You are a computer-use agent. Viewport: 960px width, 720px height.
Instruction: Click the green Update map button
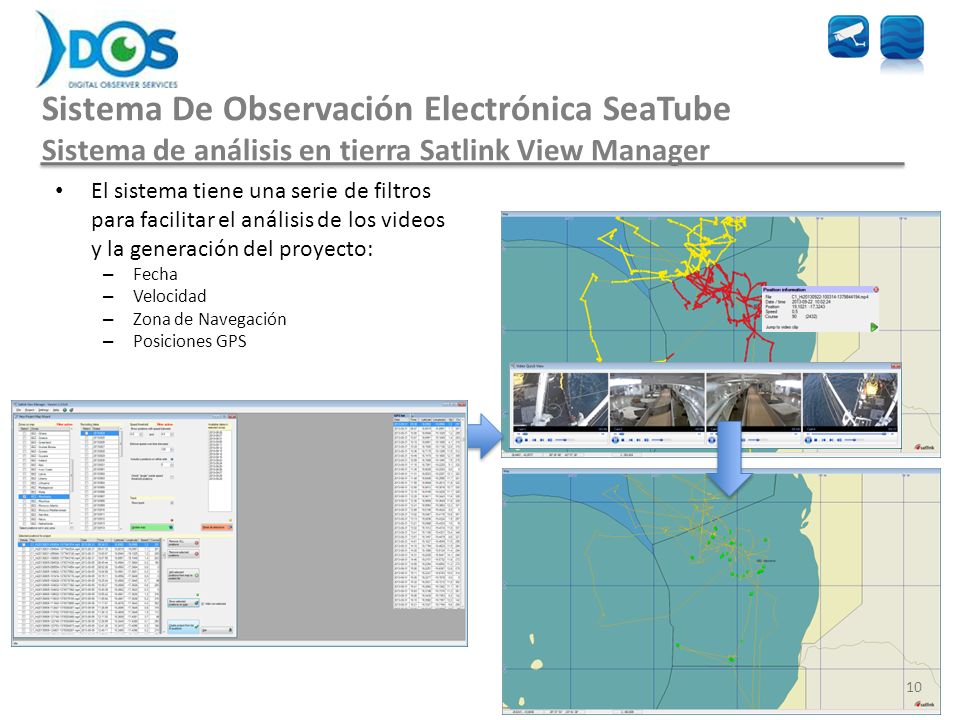[152, 527]
